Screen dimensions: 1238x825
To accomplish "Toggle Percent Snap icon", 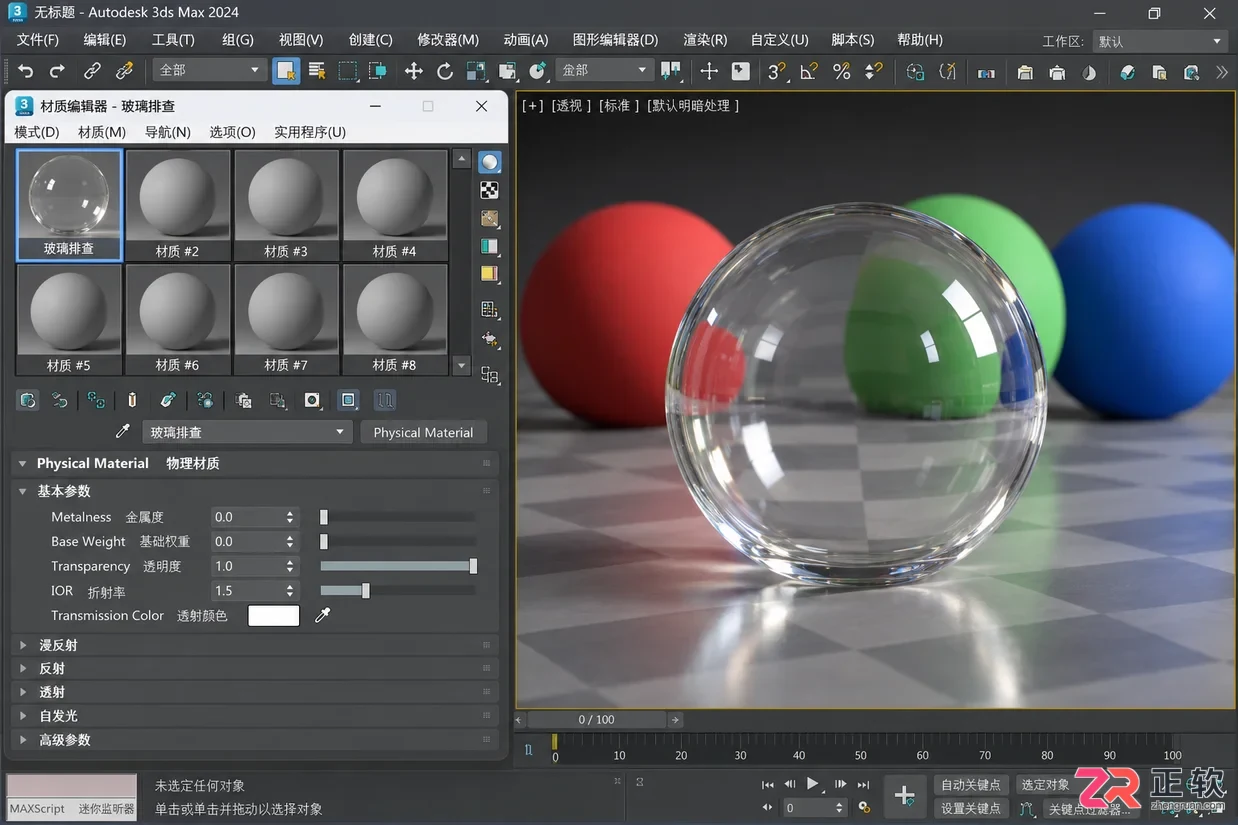I will coord(841,71).
